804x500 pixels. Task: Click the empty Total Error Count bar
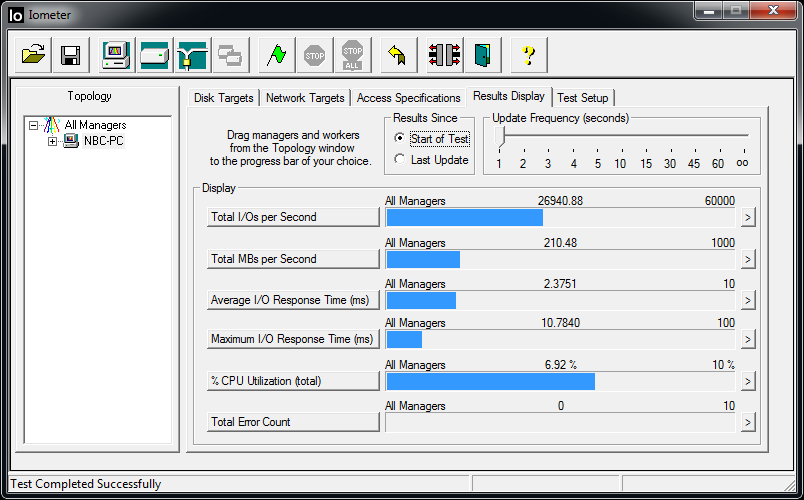click(560, 423)
